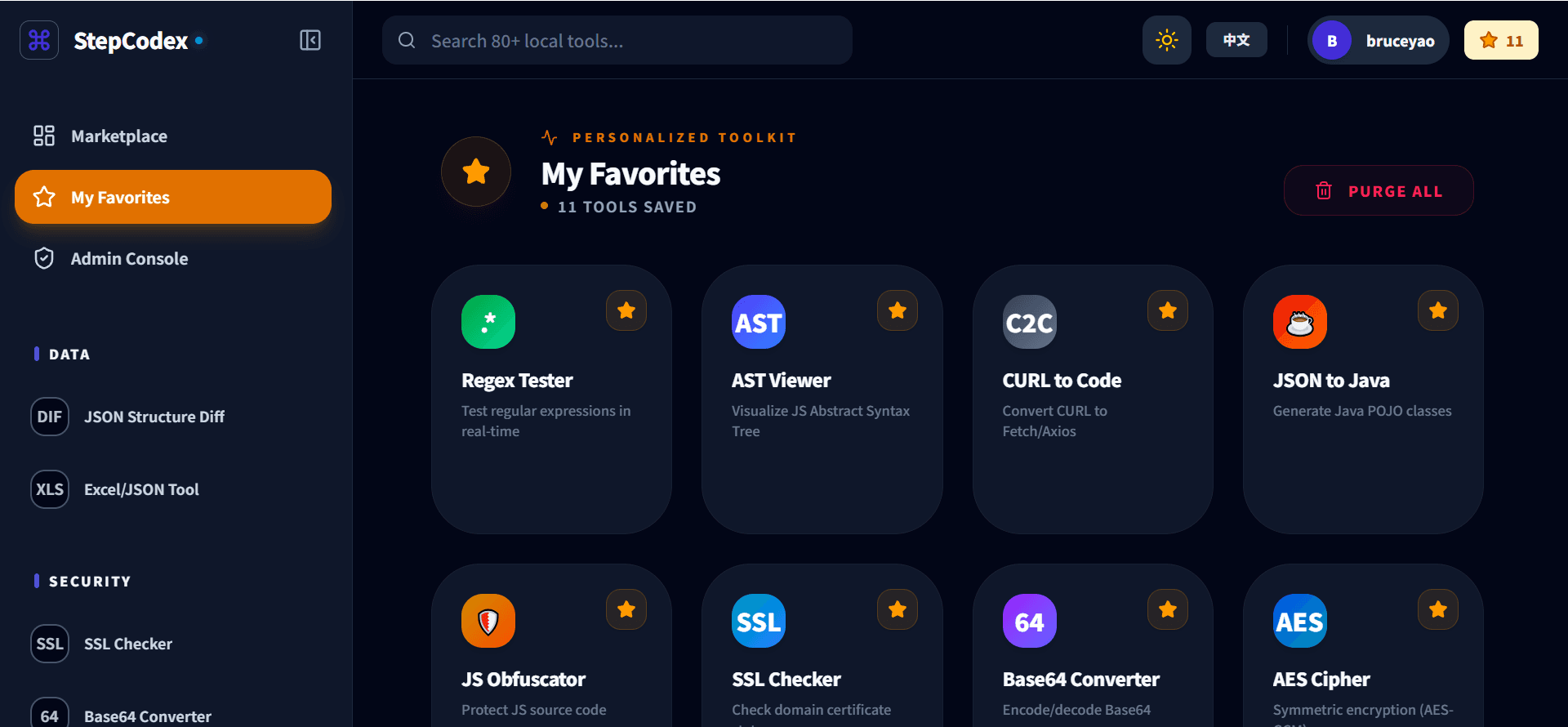Open the JS Obfuscator shield icon
The width and height of the screenshot is (1568, 727).
488,621
